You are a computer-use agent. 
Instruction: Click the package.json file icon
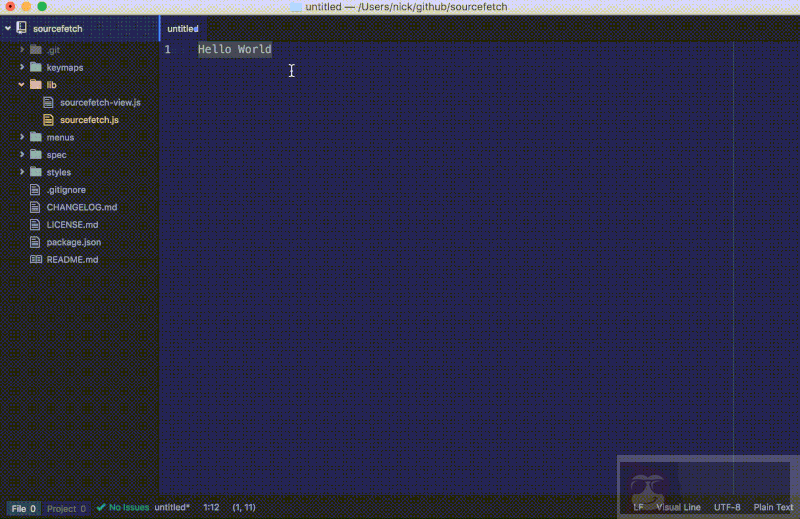pyautogui.click(x=36, y=242)
